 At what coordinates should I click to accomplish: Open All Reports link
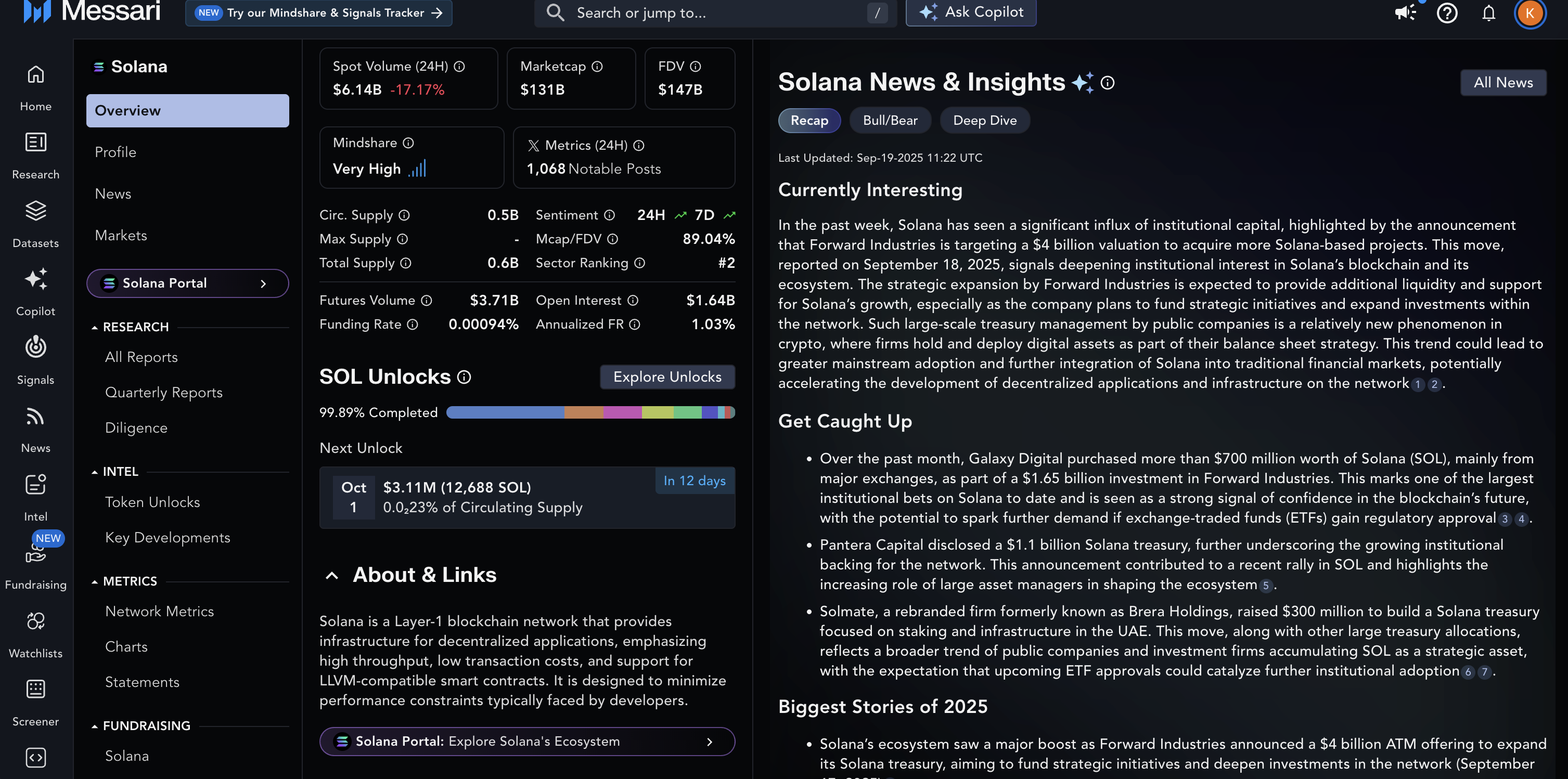click(141, 357)
